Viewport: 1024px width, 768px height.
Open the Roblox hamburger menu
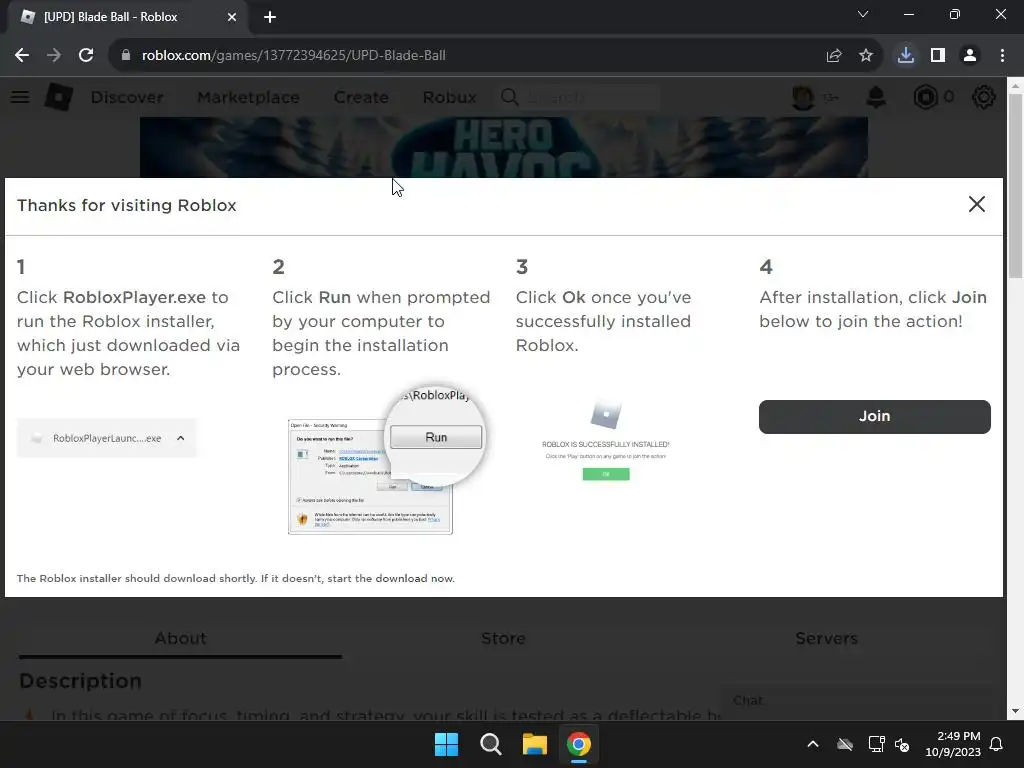(20, 97)
